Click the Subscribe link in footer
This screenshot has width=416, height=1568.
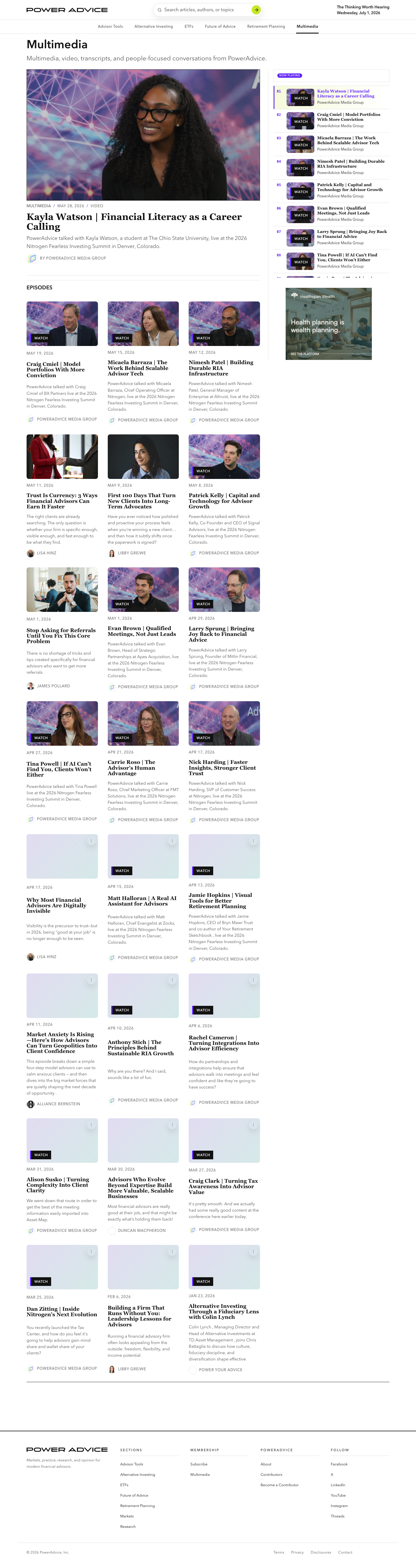(198, 1464)
